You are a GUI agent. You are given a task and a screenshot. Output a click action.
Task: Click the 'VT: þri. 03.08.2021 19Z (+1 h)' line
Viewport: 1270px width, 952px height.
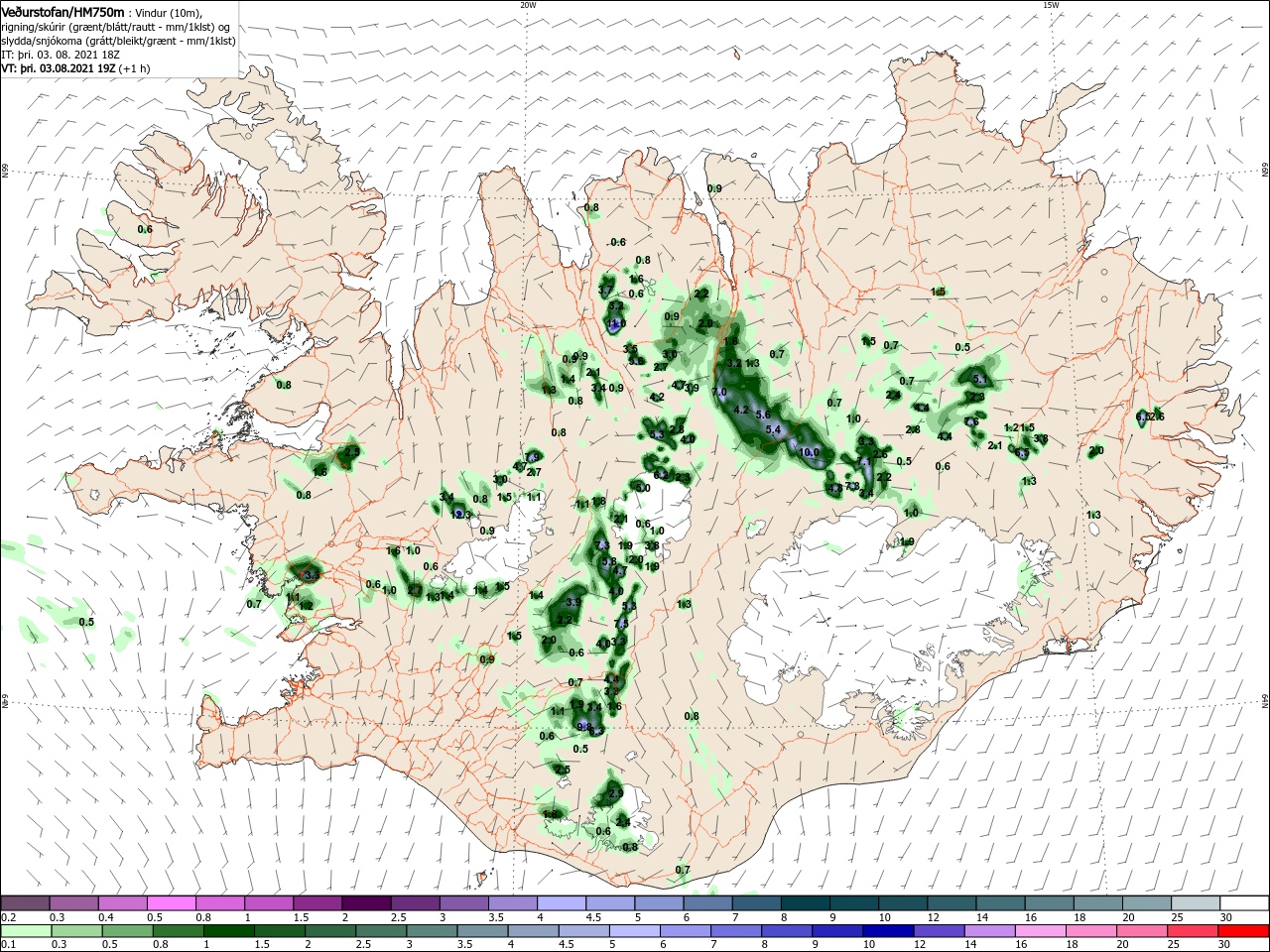click(75, 68)
